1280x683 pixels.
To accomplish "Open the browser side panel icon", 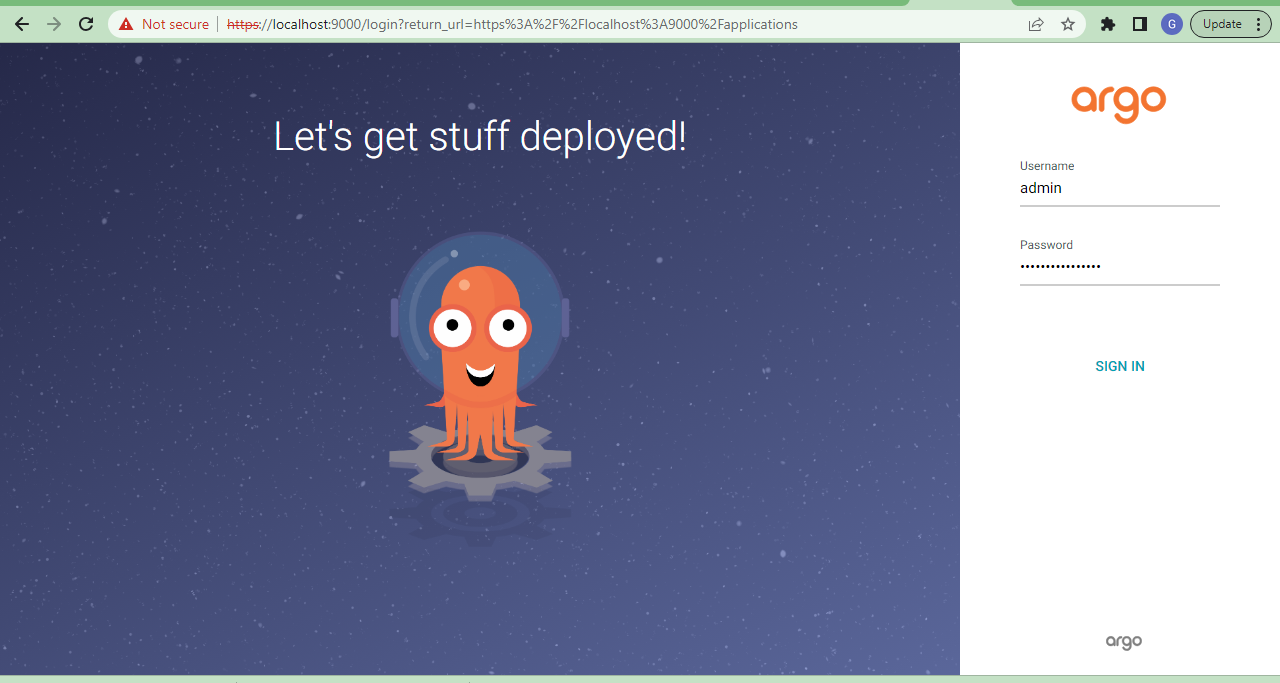I will click(x=1139, y=23).
